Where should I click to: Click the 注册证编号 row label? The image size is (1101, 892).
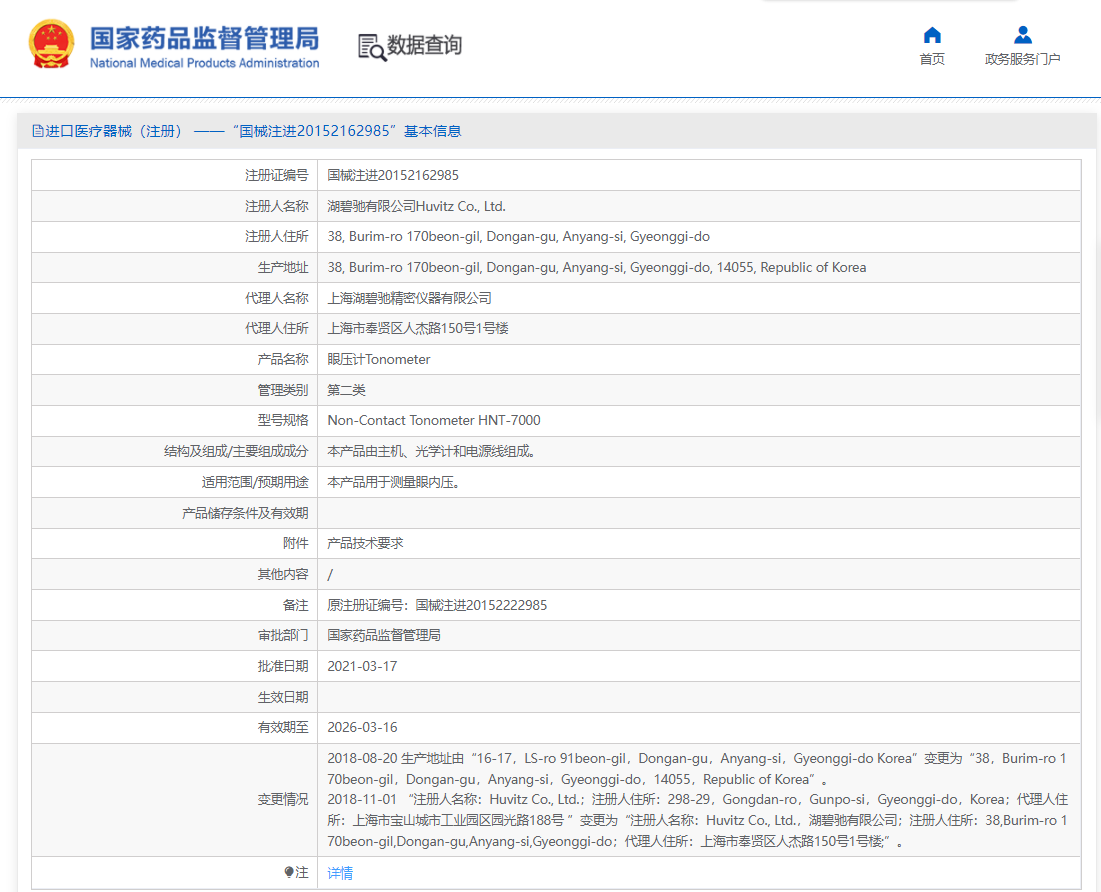(277, 176)
